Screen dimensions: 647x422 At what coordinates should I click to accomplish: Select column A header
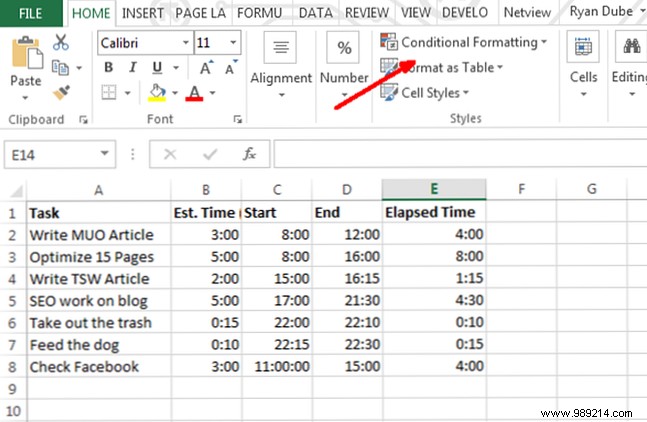tap(99, 190)
